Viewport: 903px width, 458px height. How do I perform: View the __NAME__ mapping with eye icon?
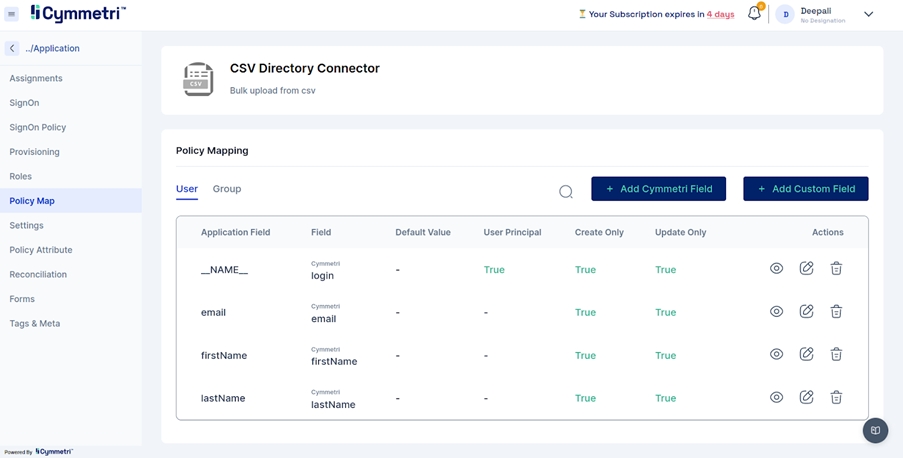pyautogui.click(x=776, y=269)
